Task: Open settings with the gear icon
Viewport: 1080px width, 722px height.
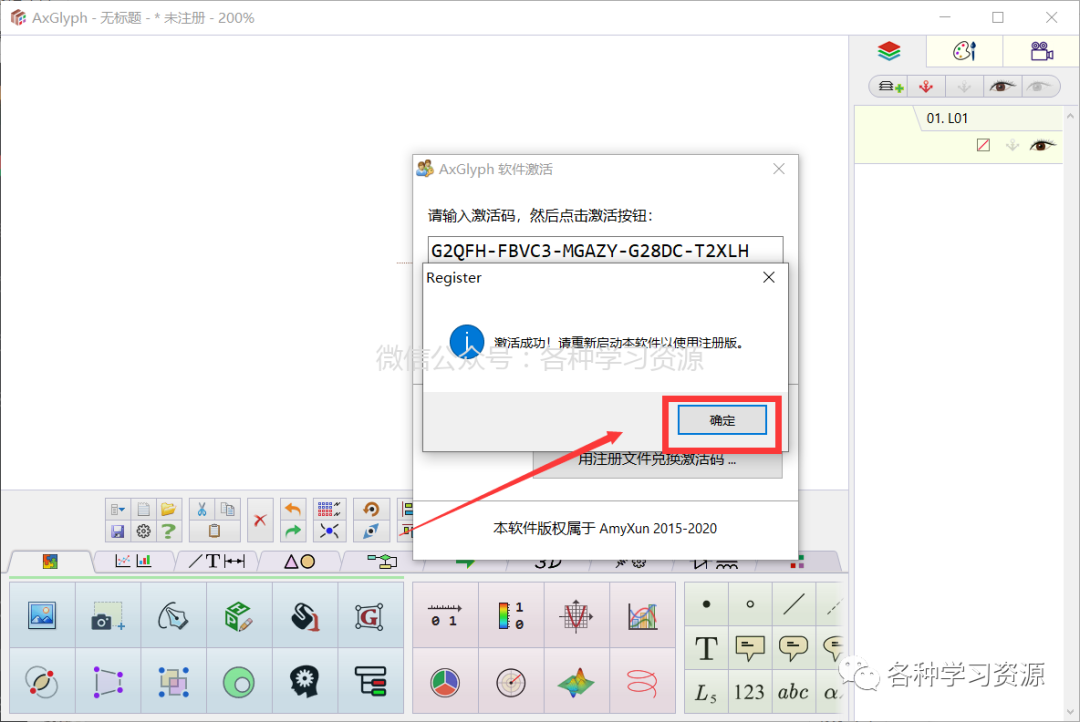Action: point(143,531)
